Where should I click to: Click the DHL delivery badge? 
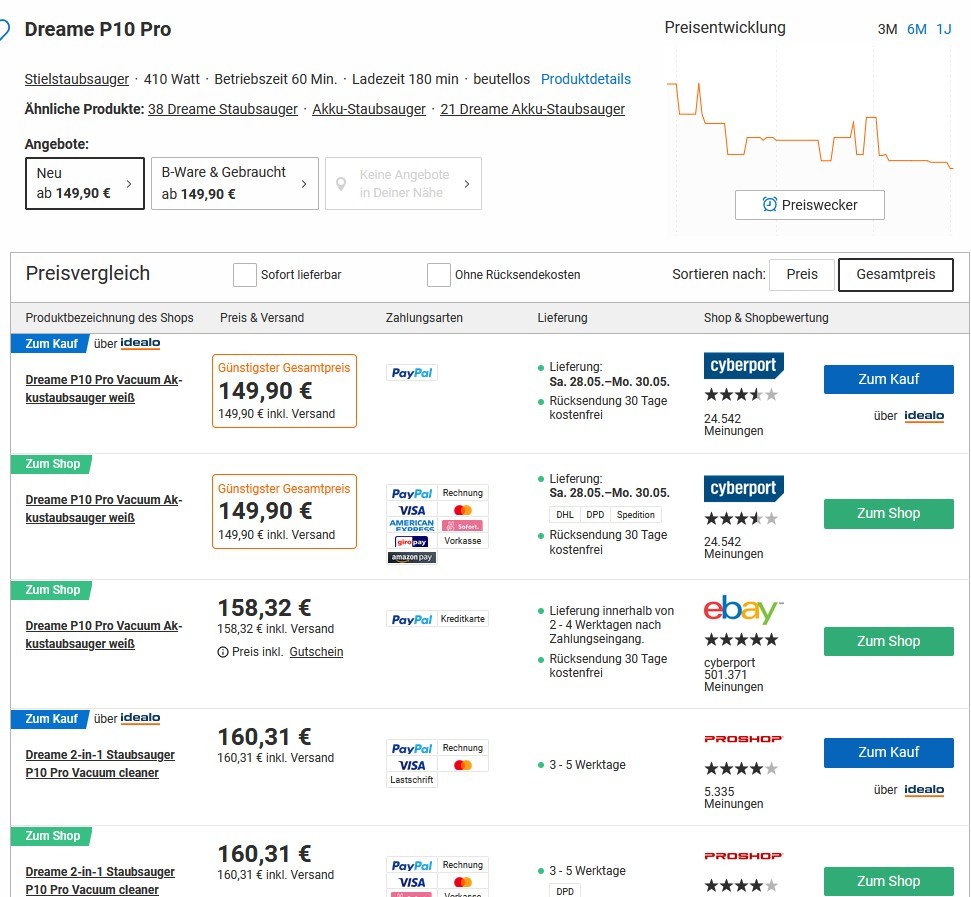pyautogui.click(x=565, y=514)
